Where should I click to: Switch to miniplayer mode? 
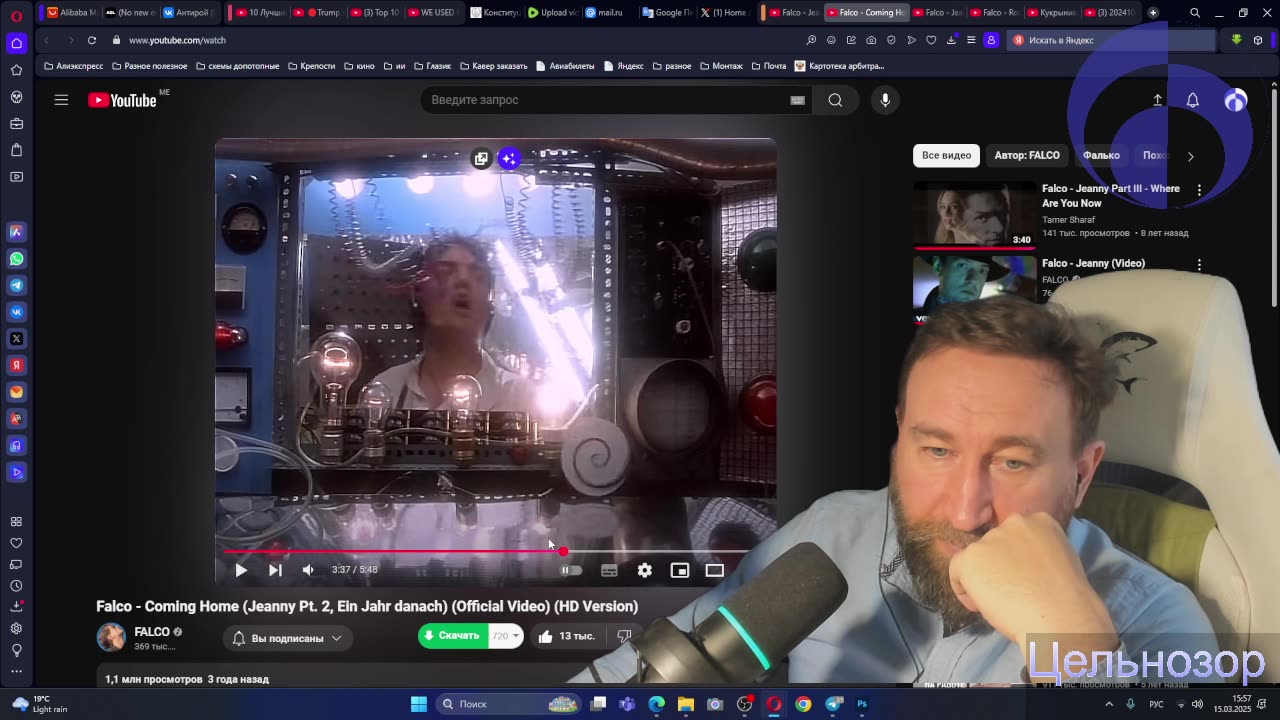[x=680, y=570]
